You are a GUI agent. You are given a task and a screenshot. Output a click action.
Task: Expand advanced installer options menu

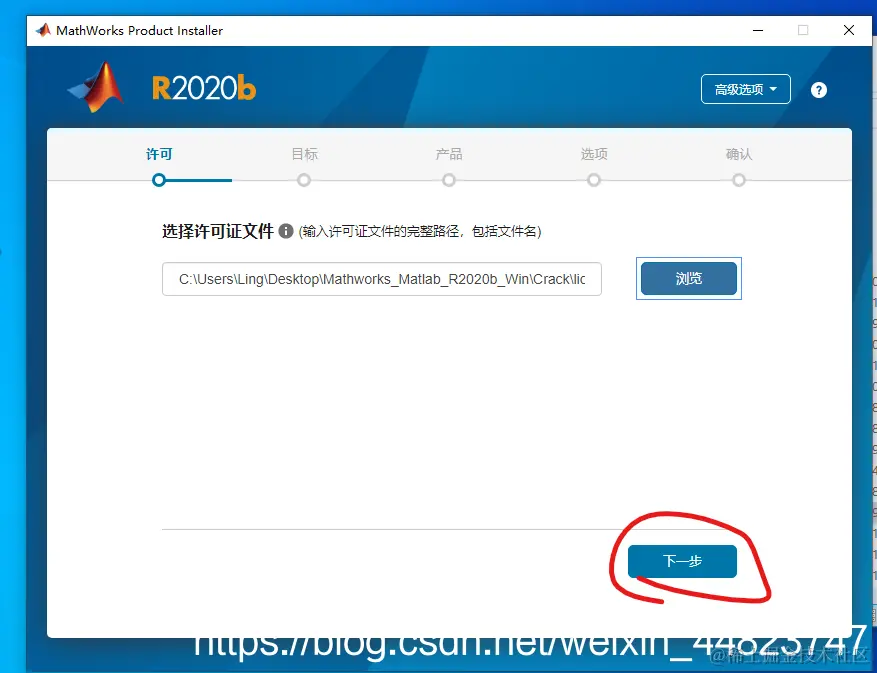click(744, 89)
